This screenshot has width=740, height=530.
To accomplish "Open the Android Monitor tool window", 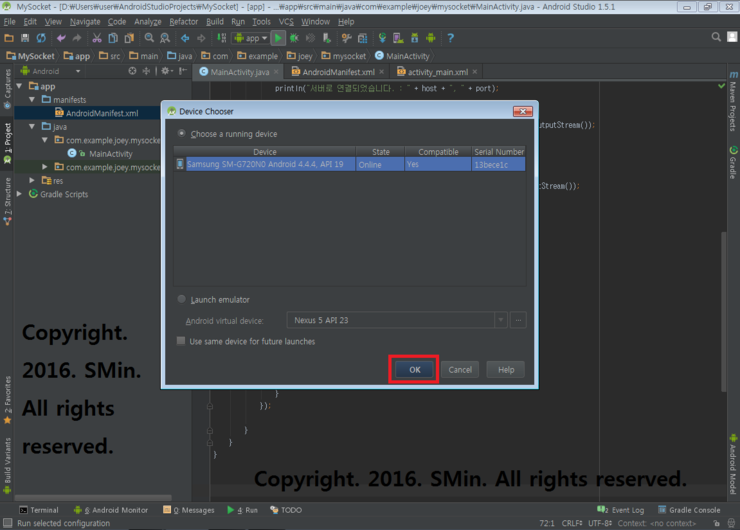I will click(x=111, y=510).
